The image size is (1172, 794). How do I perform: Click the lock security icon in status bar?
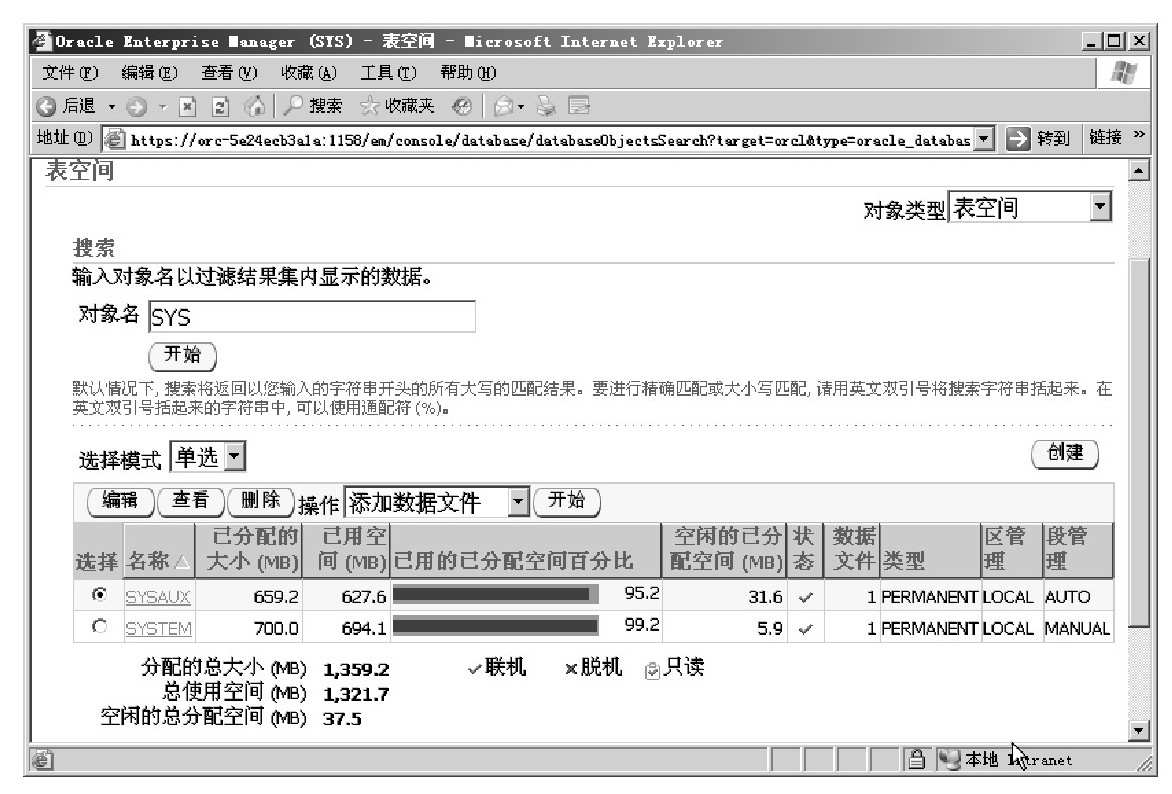[916, 760]
